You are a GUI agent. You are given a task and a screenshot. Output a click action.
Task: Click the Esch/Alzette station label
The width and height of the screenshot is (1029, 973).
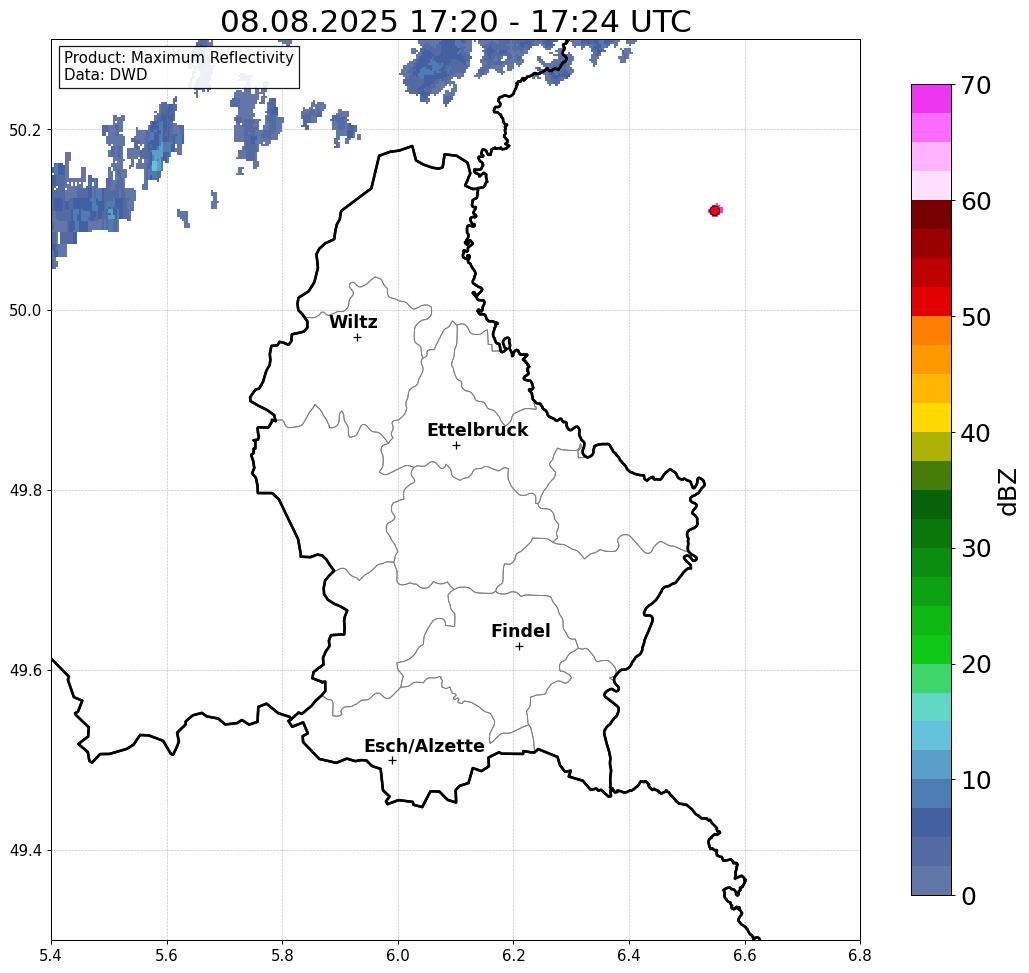pos(424,746)
